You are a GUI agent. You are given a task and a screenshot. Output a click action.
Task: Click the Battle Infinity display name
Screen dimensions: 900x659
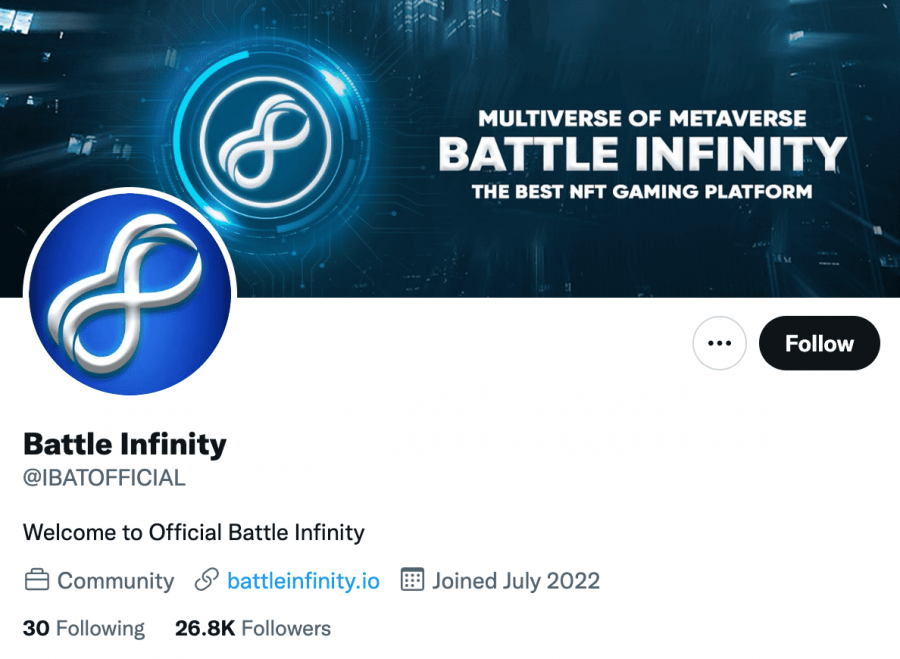pos(125,443)
